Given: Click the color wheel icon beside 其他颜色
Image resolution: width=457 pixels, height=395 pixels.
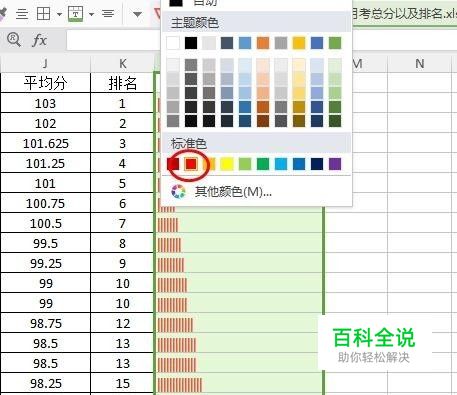Looking at the screenshot, I should tap(178, 192).
